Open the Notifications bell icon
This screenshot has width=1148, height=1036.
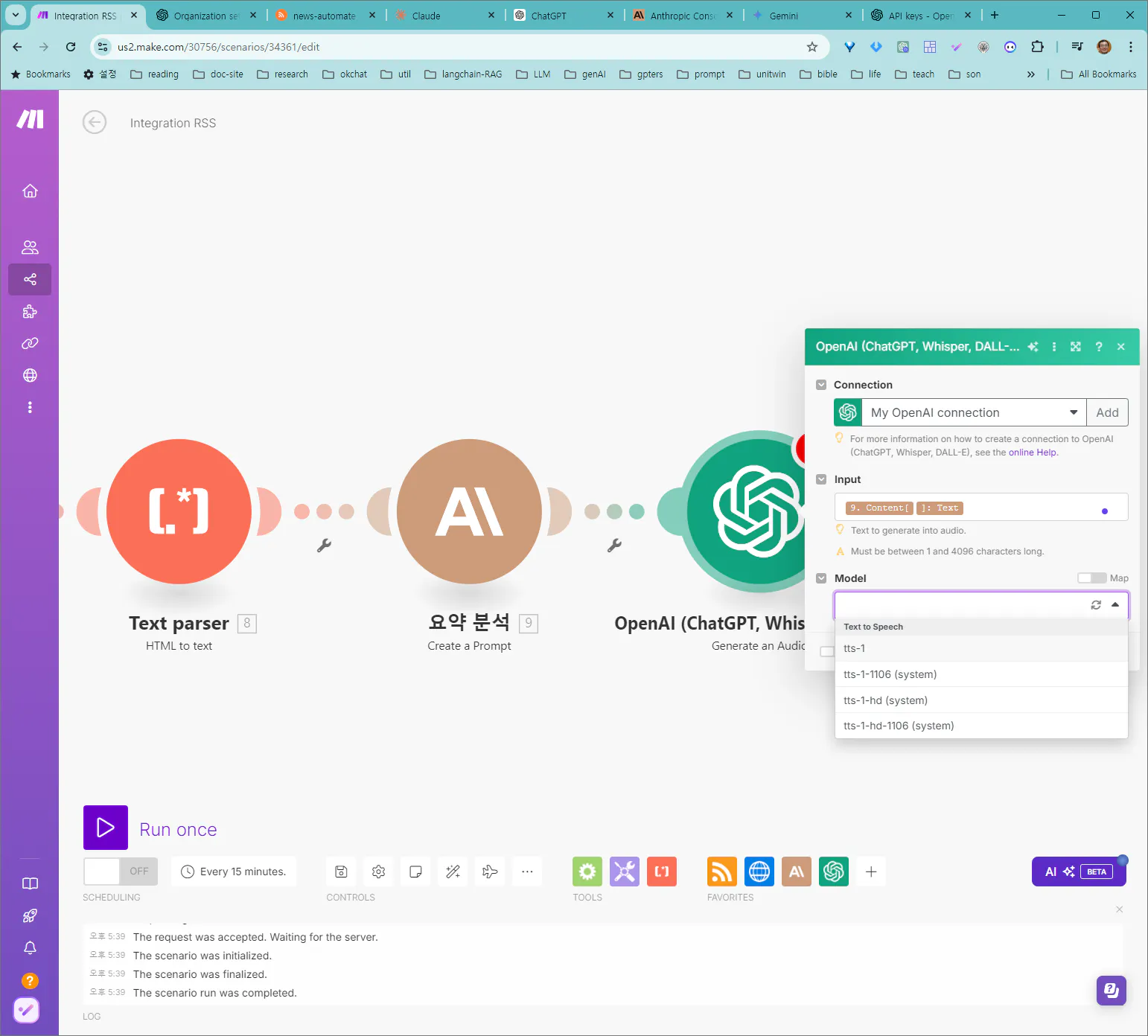30,947
